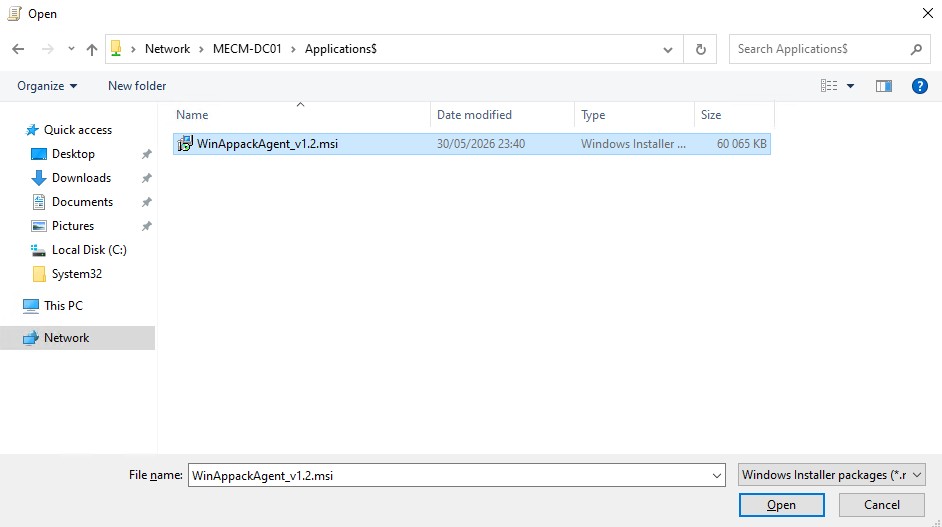Click the Cancel button
The image size is (942, 527).
[x=881, y=505]
